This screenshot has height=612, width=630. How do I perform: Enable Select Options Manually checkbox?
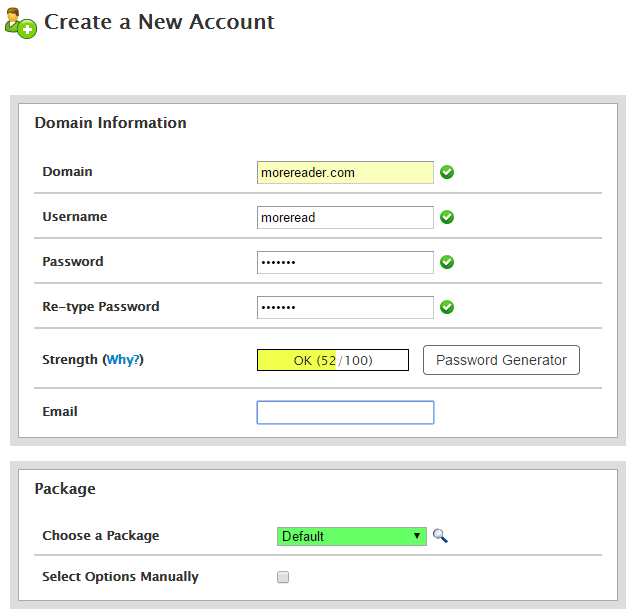click(x=283, y=577)
